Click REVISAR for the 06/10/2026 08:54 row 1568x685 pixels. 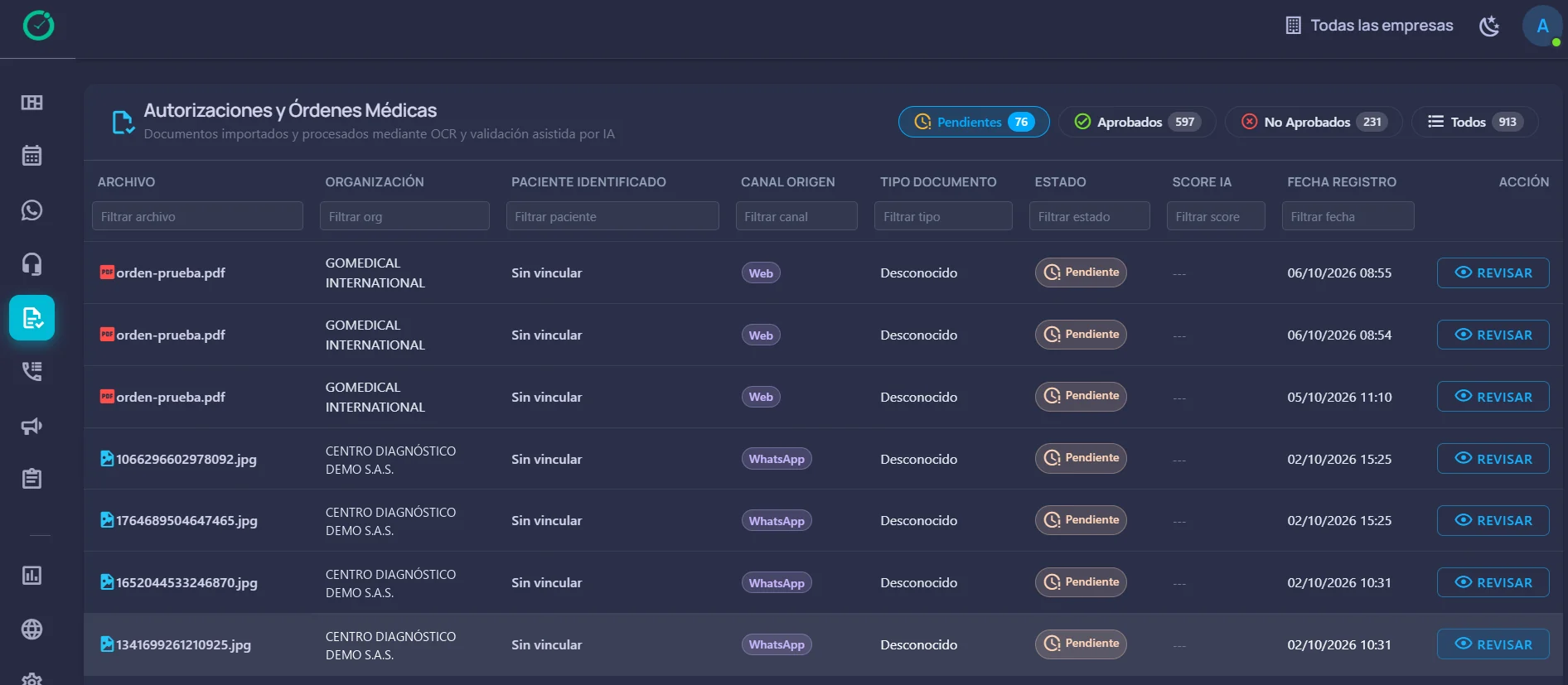tap(1493, 335)
